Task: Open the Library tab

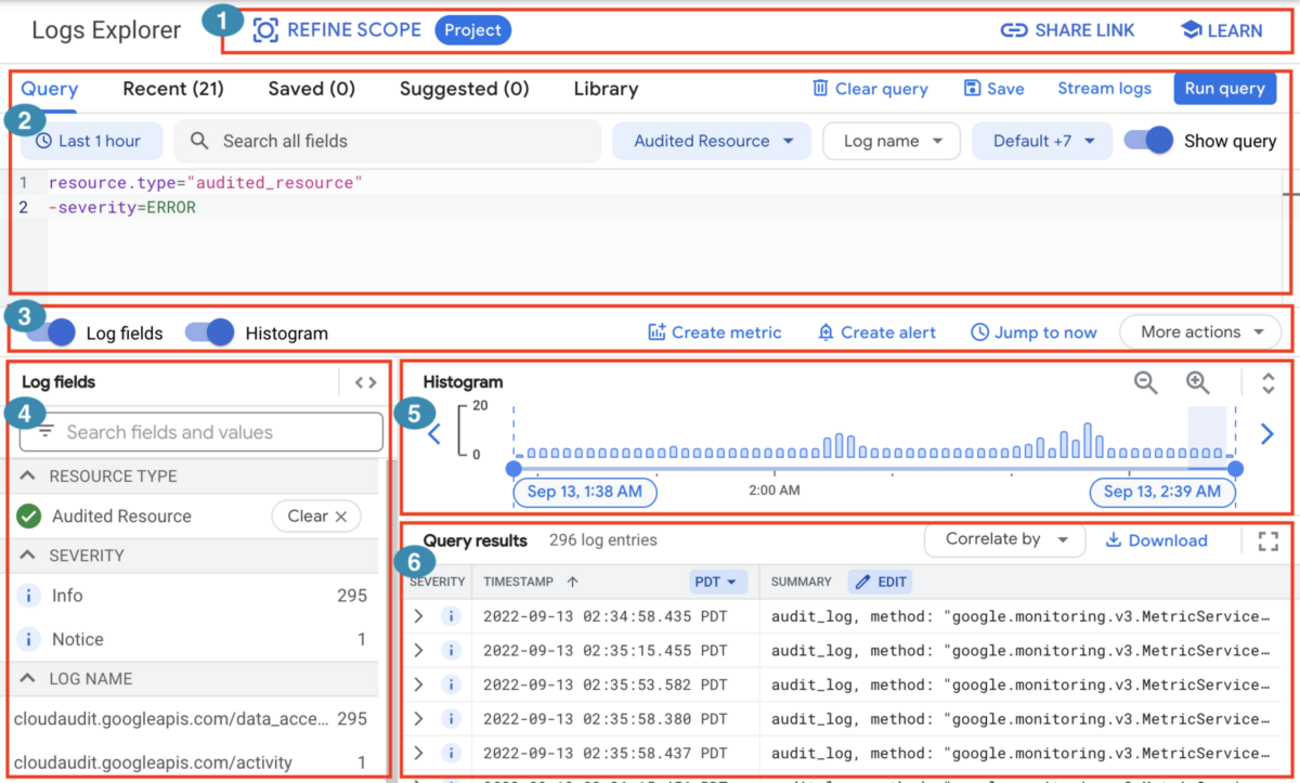Action: pos(605,88)
